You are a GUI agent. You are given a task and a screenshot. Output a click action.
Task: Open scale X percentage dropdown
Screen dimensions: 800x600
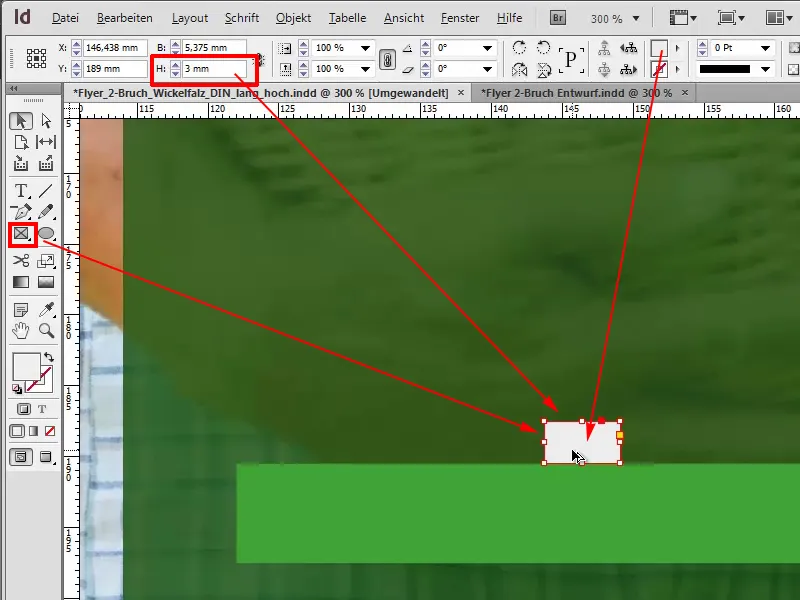point(365,48)
